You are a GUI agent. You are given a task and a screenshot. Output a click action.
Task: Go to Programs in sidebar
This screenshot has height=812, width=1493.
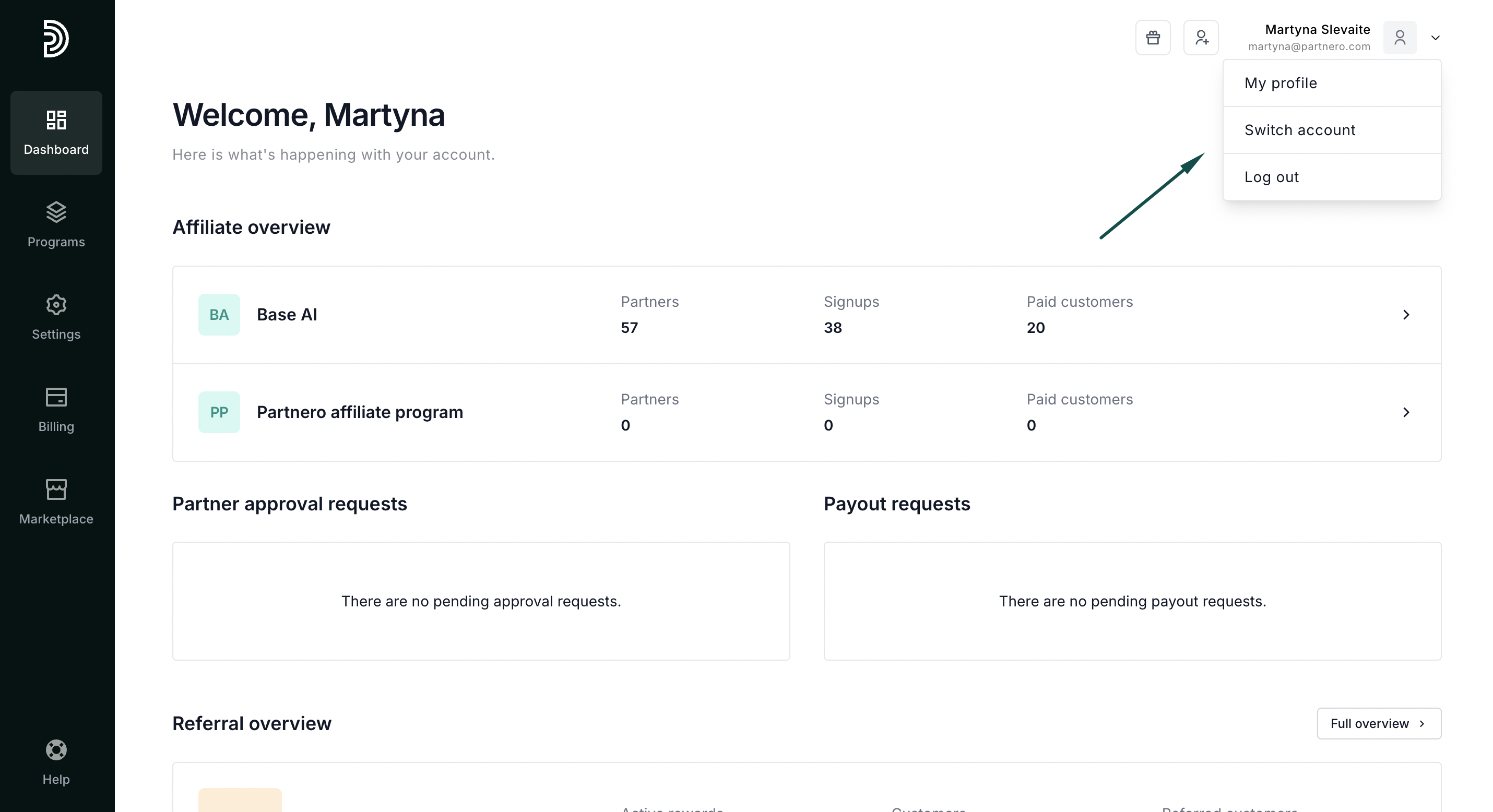pyautogui.click(x=56, y=225)
